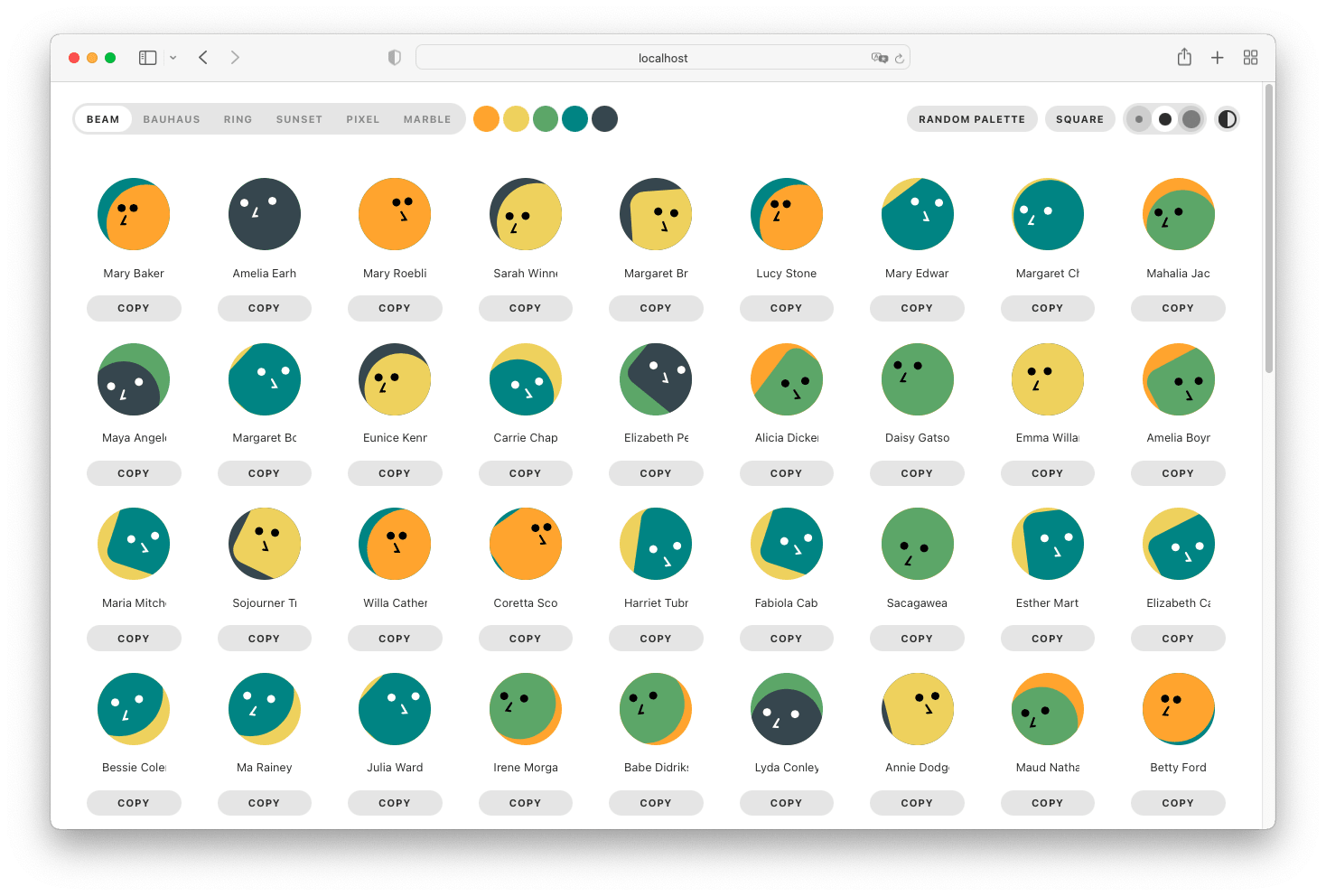Switch to the Marble variant tab
Image resolution: width=1326 pixels, height=896 pixels.
coord(427,119)
